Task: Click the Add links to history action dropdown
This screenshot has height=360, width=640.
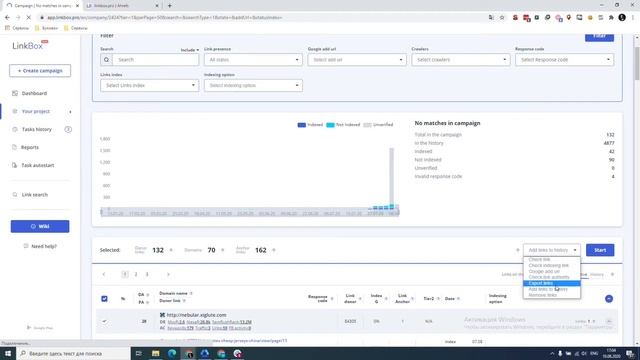Action: (552, 250)
